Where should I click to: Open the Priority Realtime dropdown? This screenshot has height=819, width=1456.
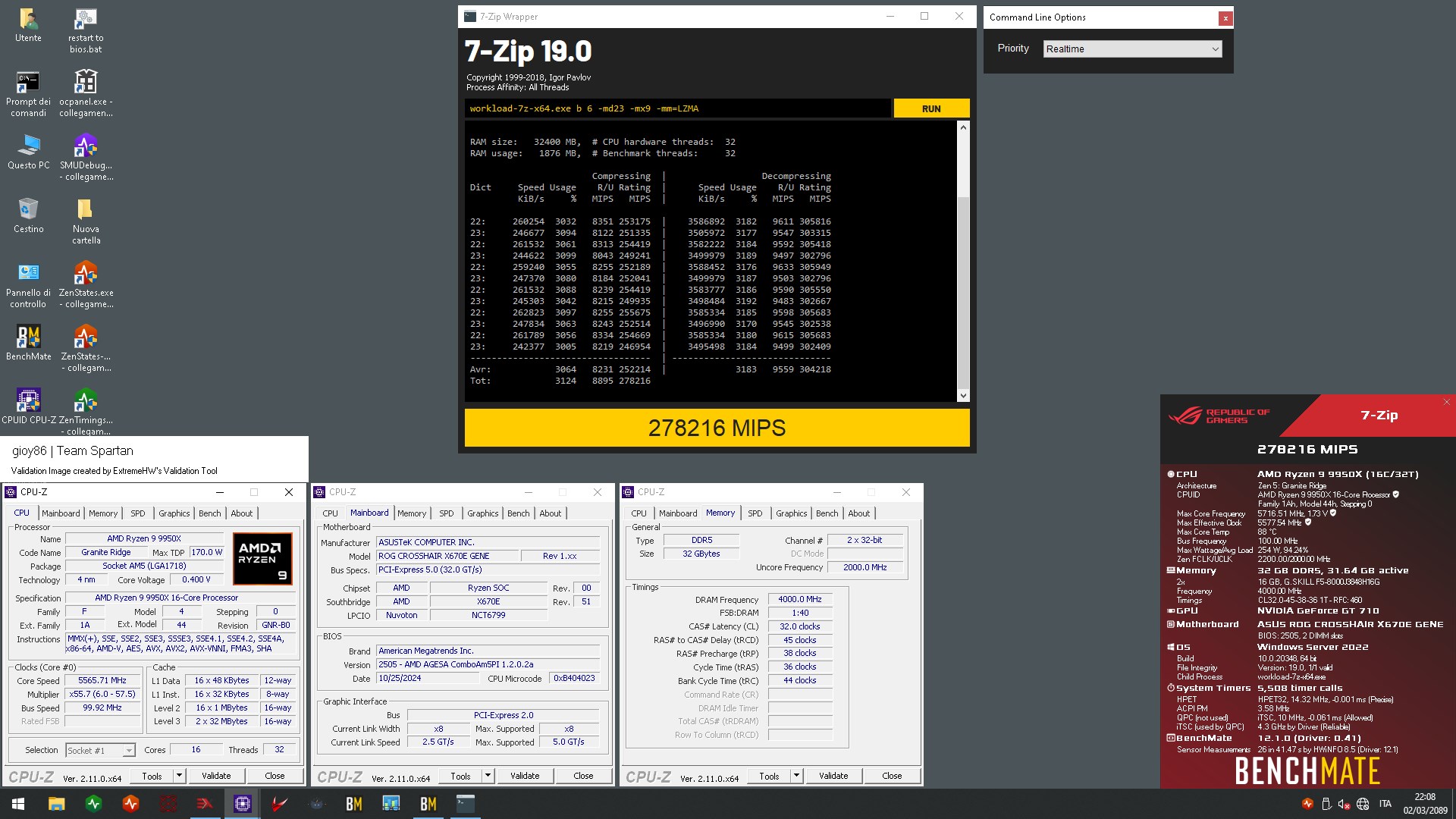[1132, 49]
